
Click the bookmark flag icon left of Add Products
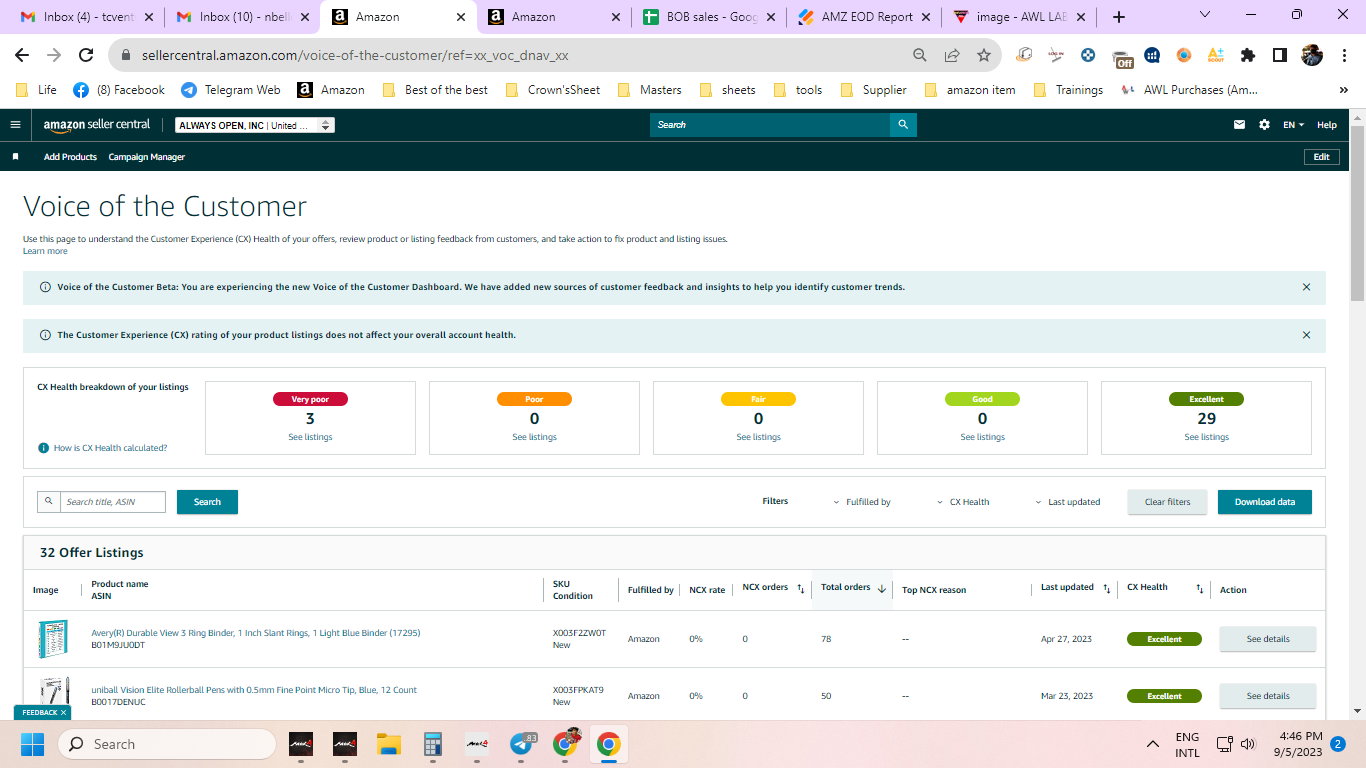coord(16,157)
